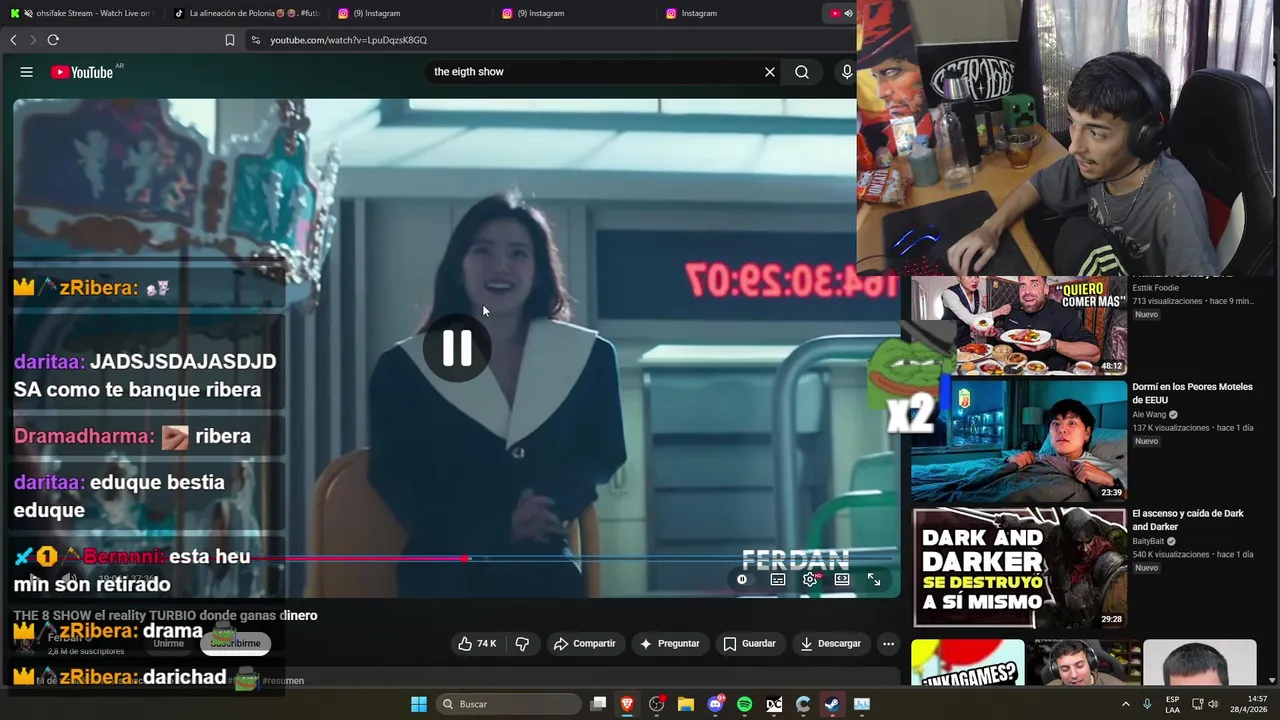The height and width of the screenshot is (720, 1280).
Task: Open Estilk Foodie video thumbnail
Action: (x=1018, y=325)
